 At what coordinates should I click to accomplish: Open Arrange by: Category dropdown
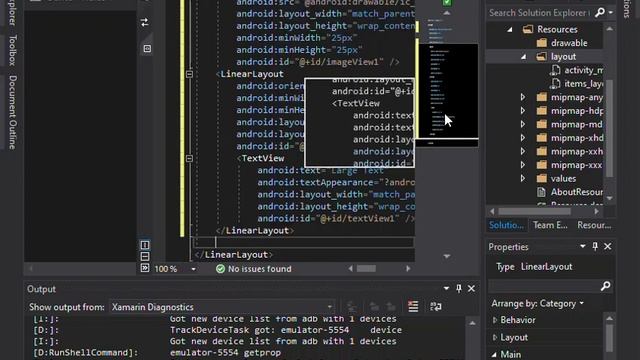[x=538, y=304]
